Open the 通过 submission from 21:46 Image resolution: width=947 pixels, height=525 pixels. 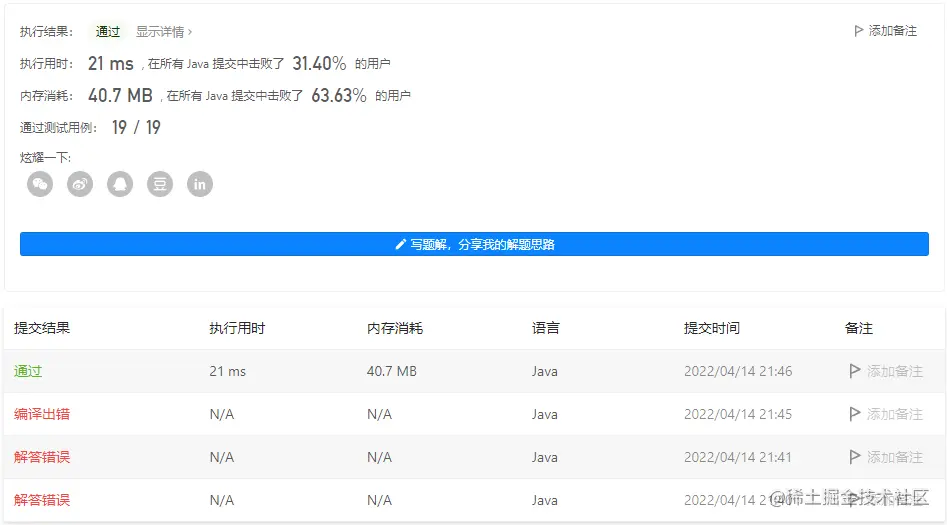pyautogui.click(x=28, y=371)
